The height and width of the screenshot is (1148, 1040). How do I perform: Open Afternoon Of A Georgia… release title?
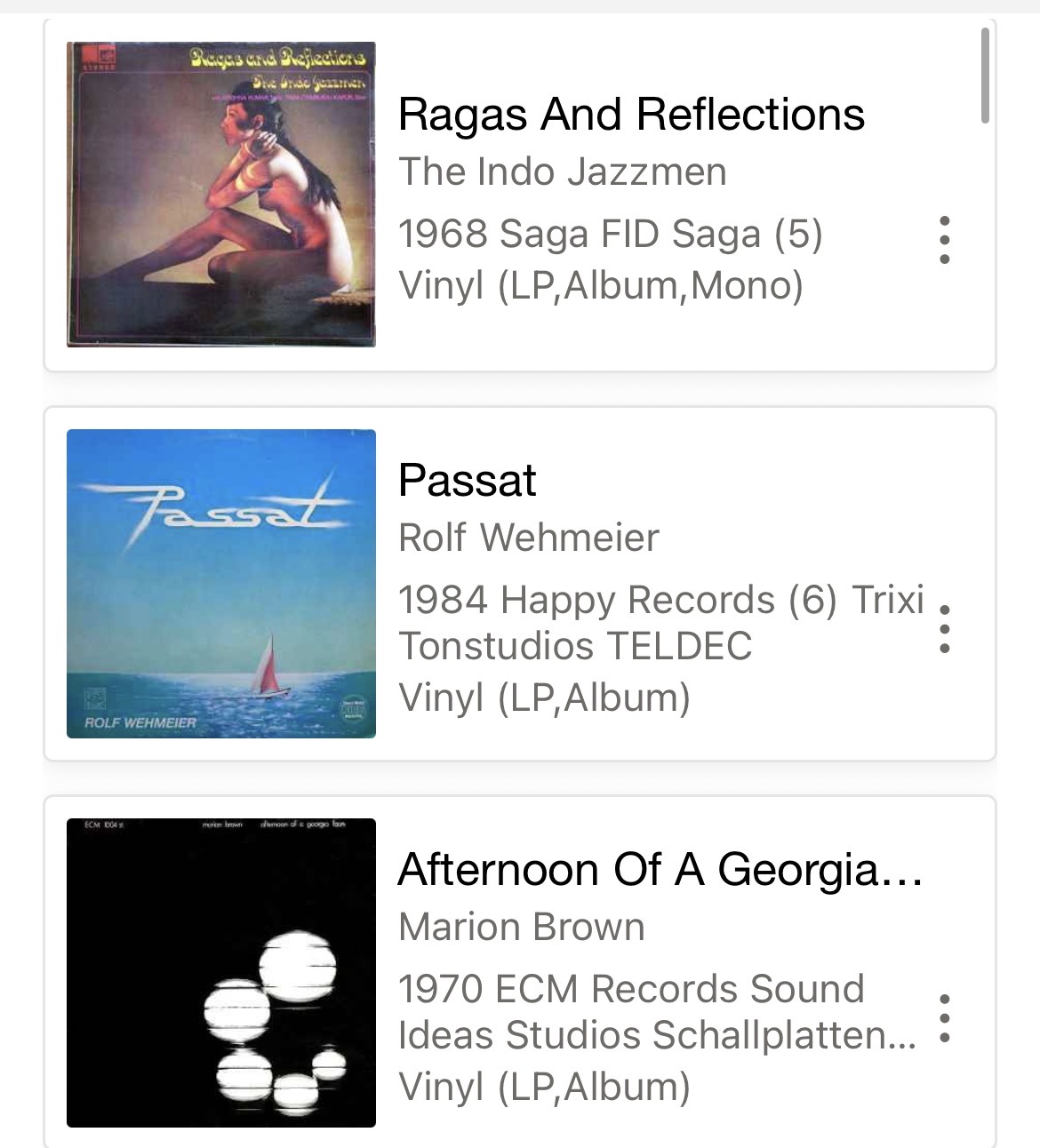pyautogui.click(x=660, y=869)
